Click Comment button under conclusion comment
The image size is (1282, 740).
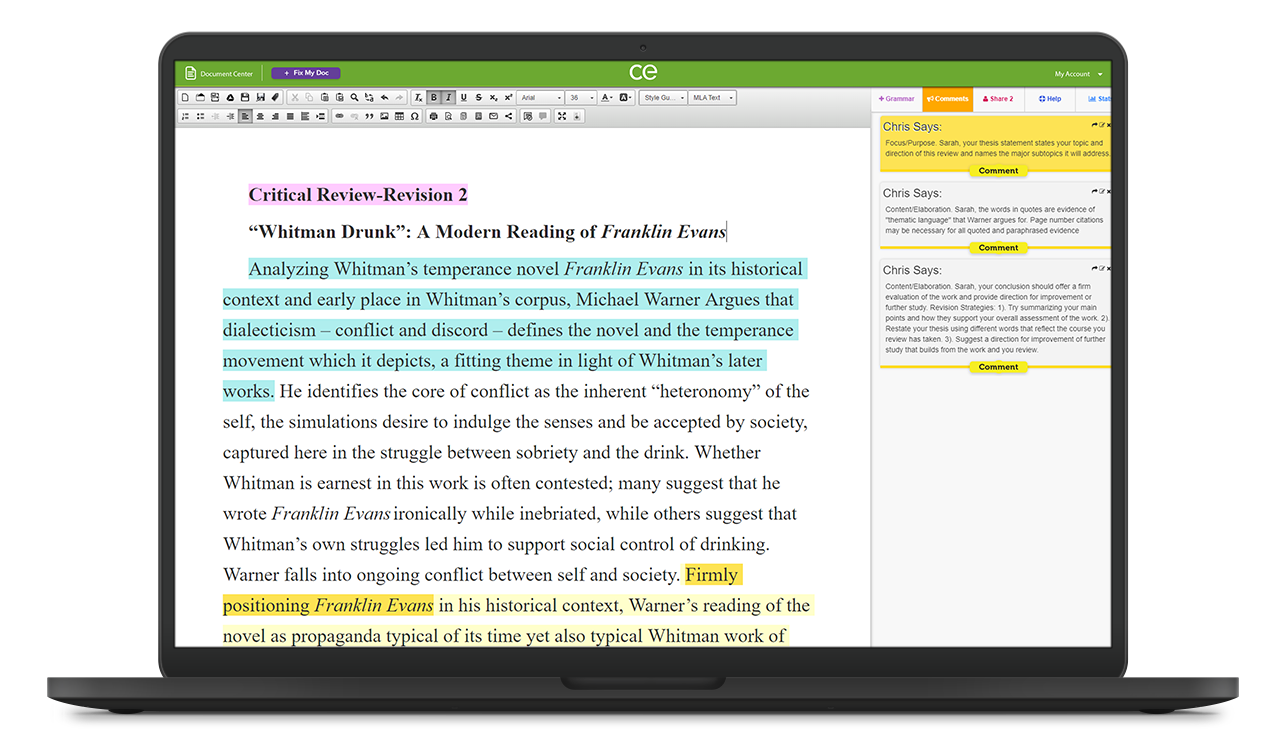pos(998,367)
